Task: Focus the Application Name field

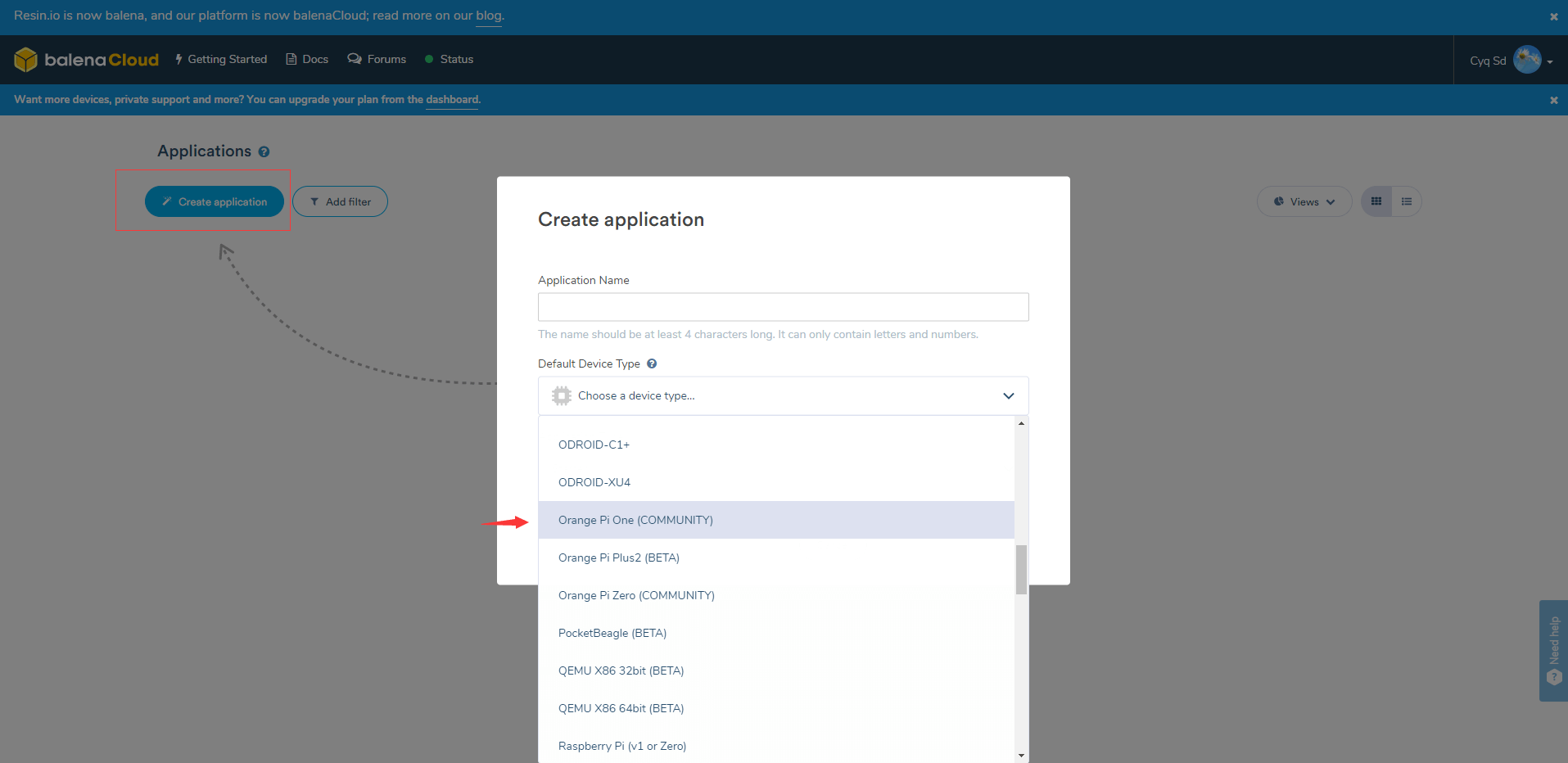Action: click(x=783, y=307)
